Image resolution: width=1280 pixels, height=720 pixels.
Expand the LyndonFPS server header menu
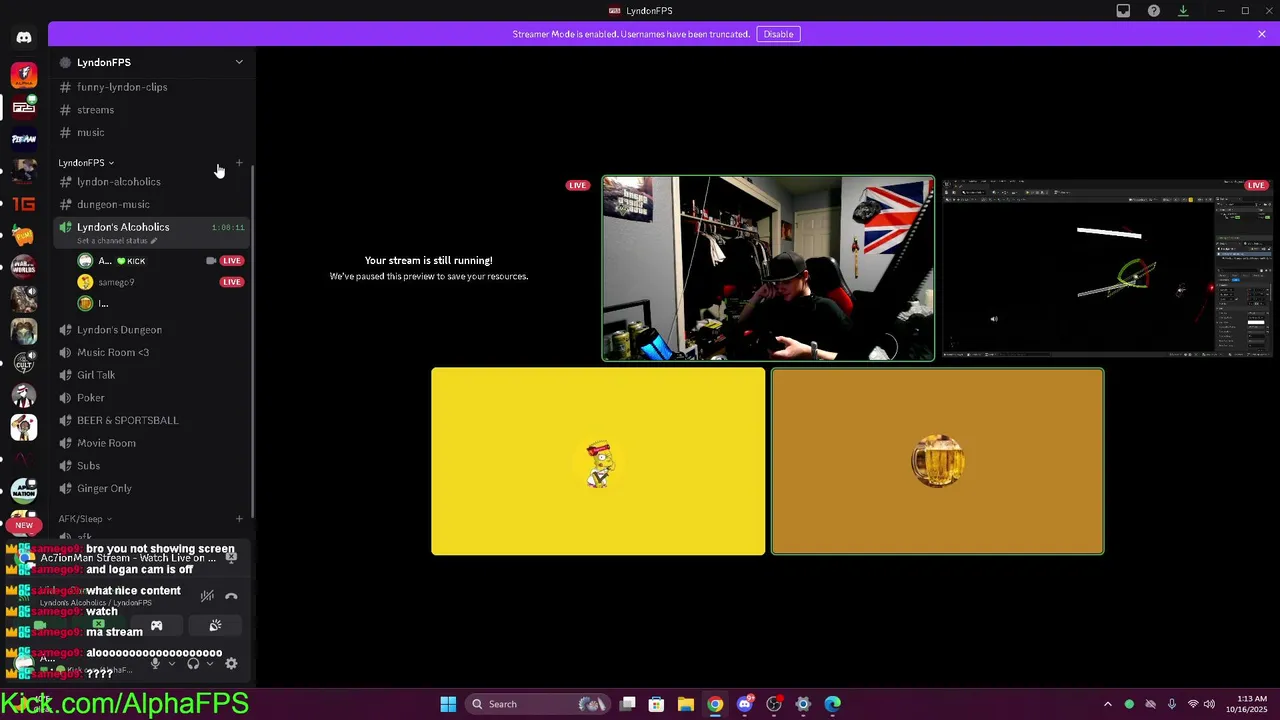(239, 62)
